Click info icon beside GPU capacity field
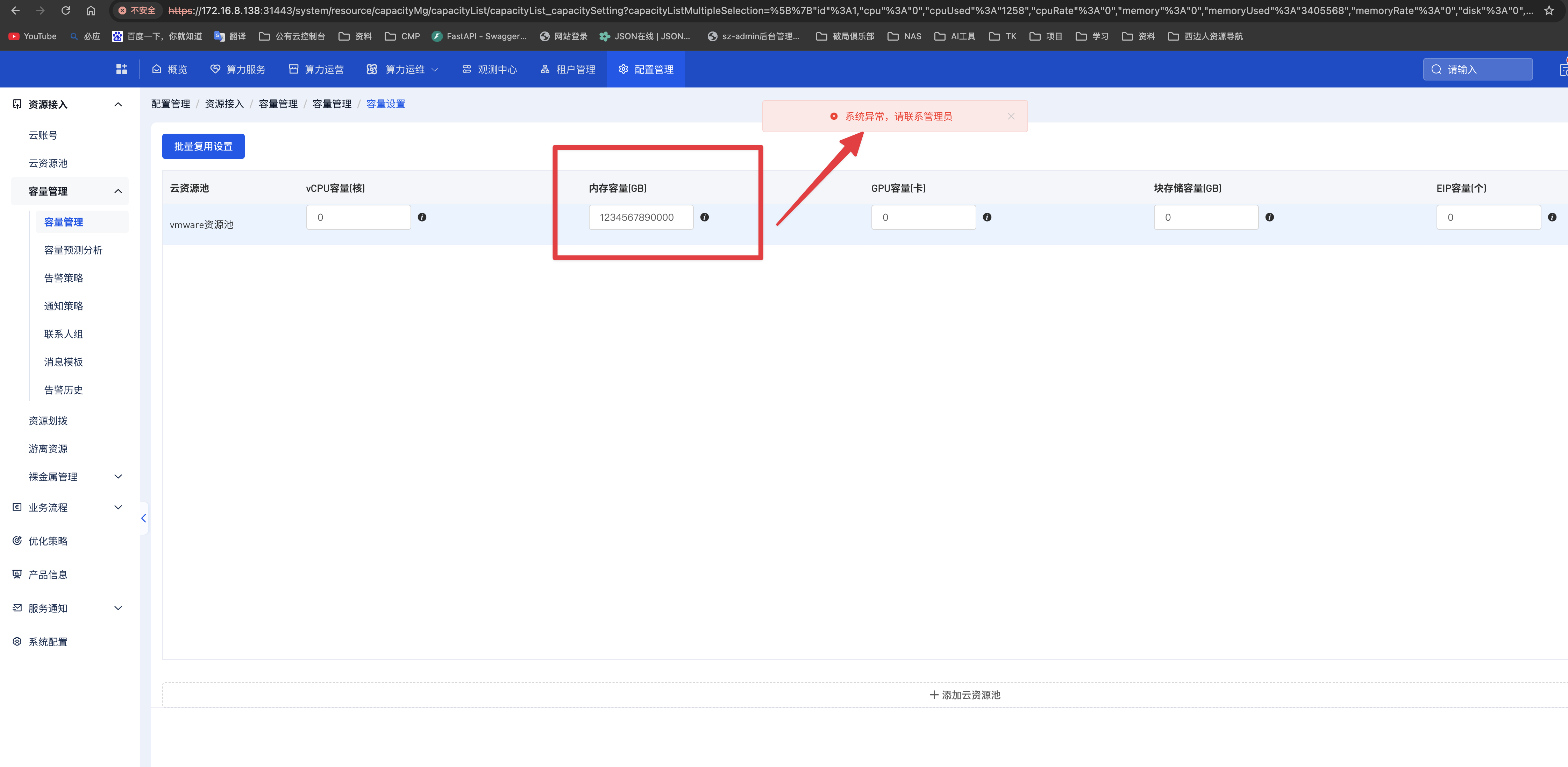 click(987, 217)
